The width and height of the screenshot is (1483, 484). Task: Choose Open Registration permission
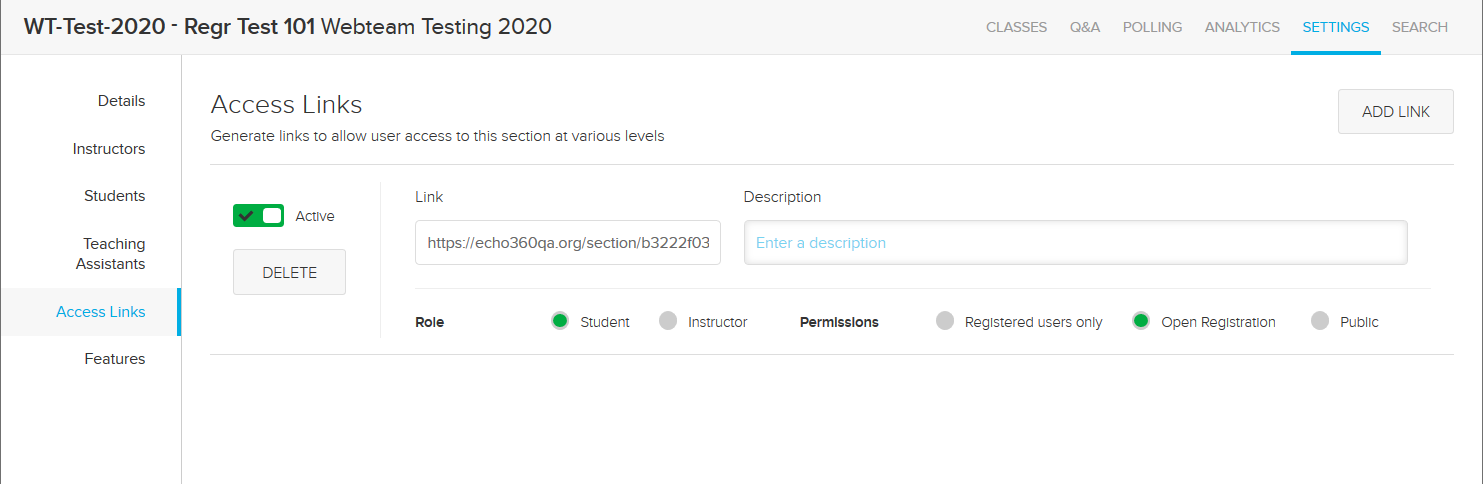pos(1141,321)
